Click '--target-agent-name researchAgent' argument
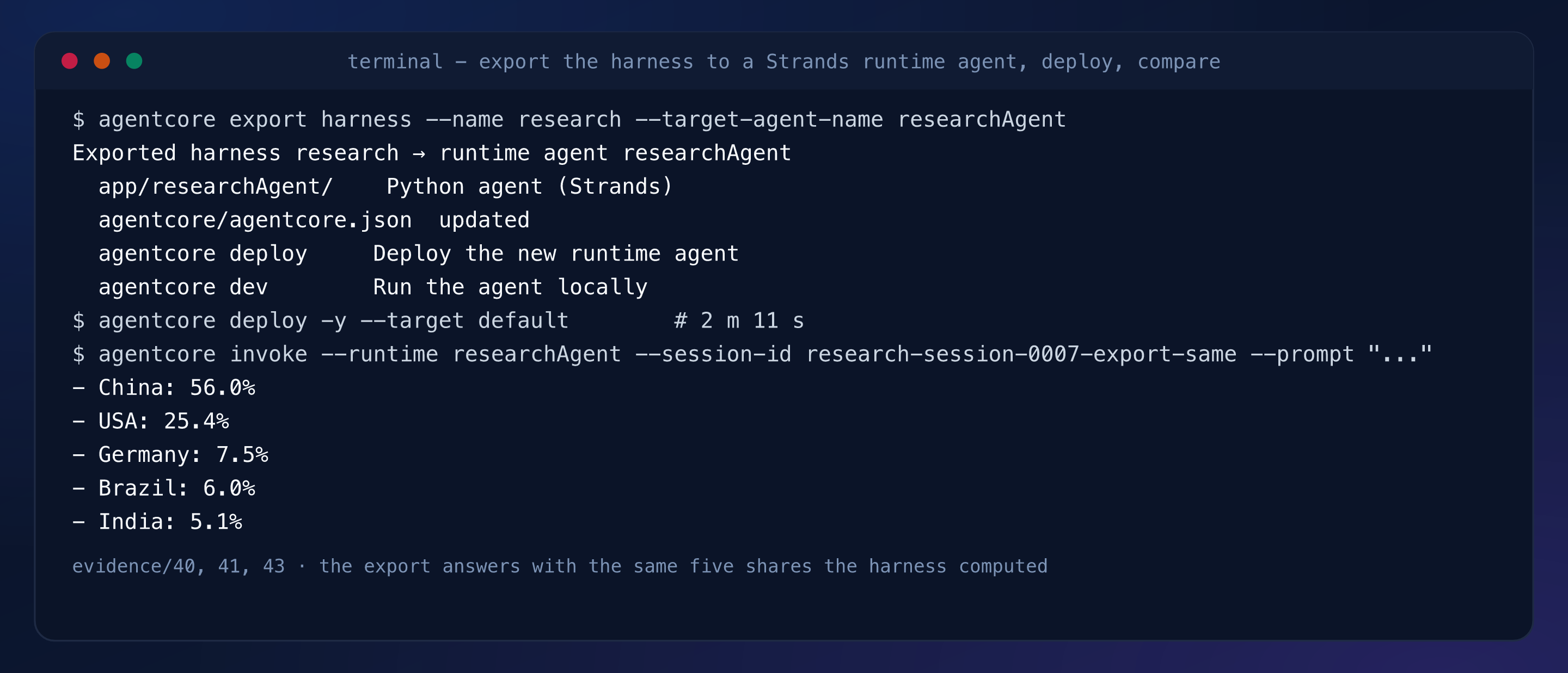This screenshot has height=673, width=1568. click(850, 119)
